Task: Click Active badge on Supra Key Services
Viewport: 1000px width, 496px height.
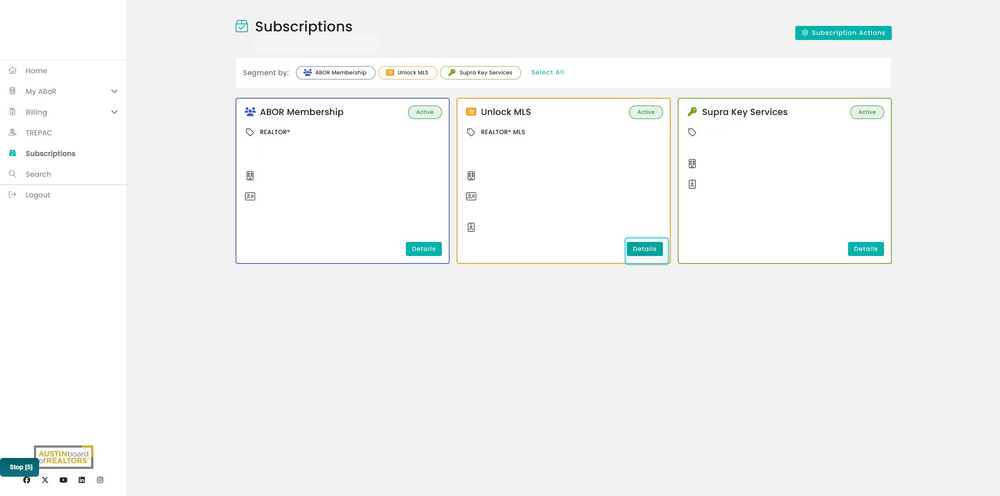Action: tap(867, 112)
